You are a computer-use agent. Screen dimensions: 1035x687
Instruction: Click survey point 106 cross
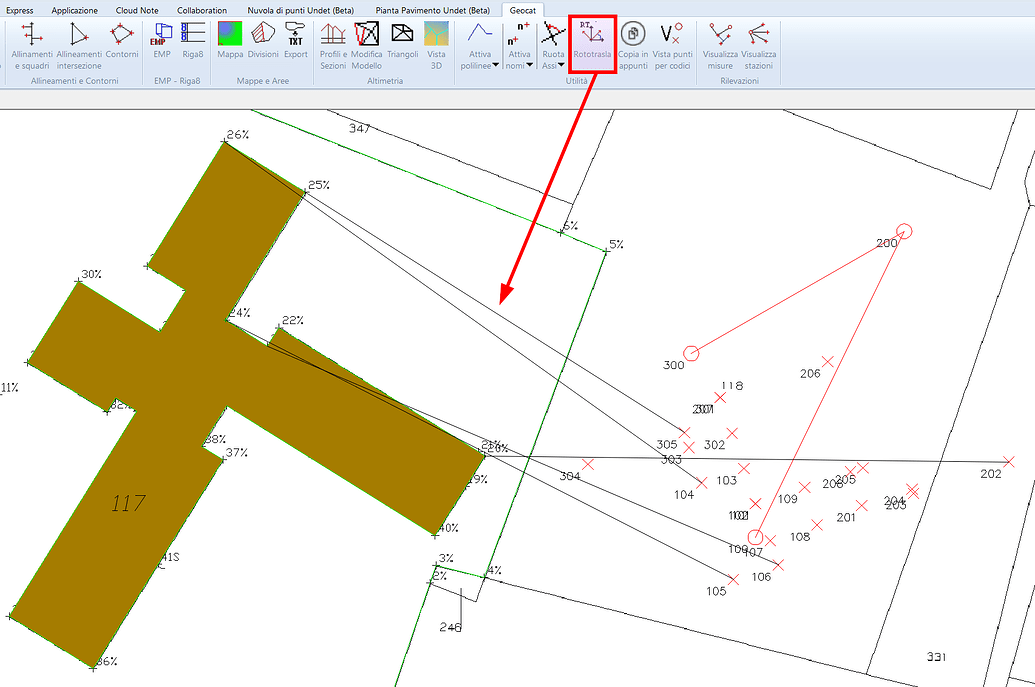(778, 565)
